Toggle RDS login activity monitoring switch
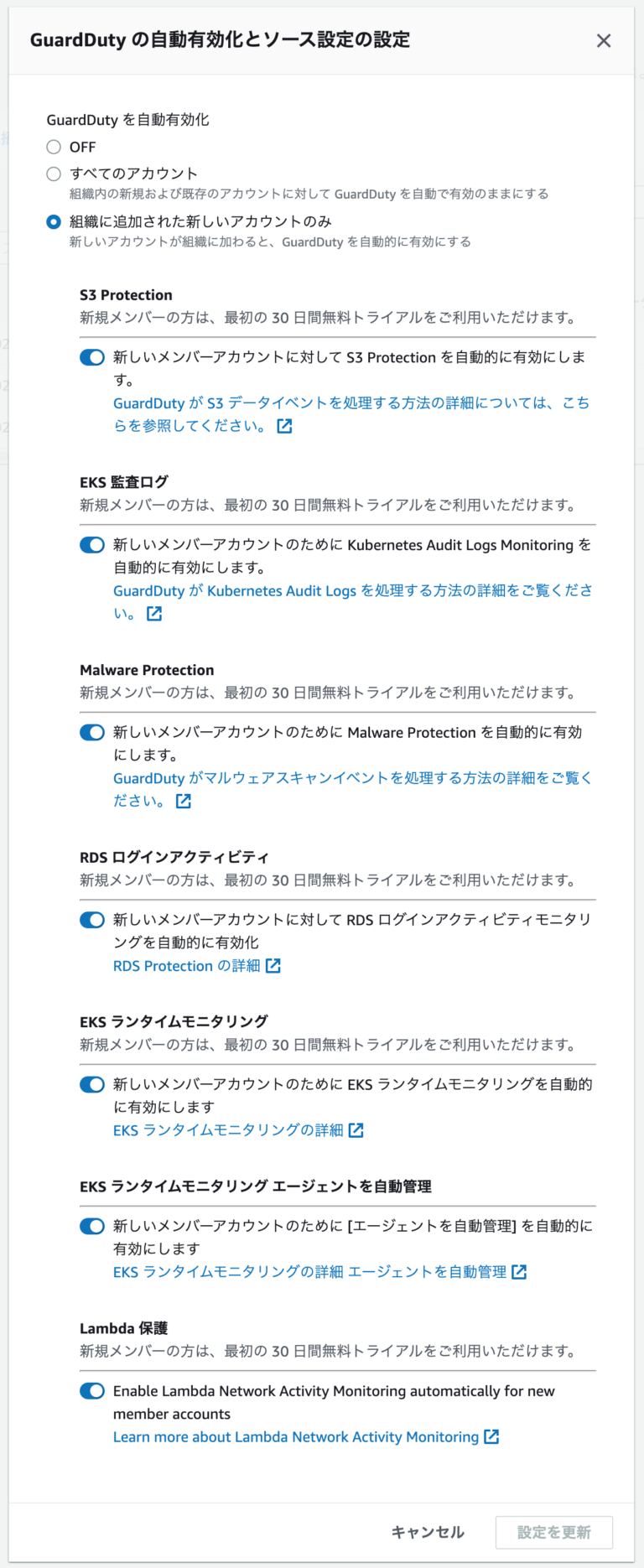This screenshot has width=644, height=1568. click(91, 920)
